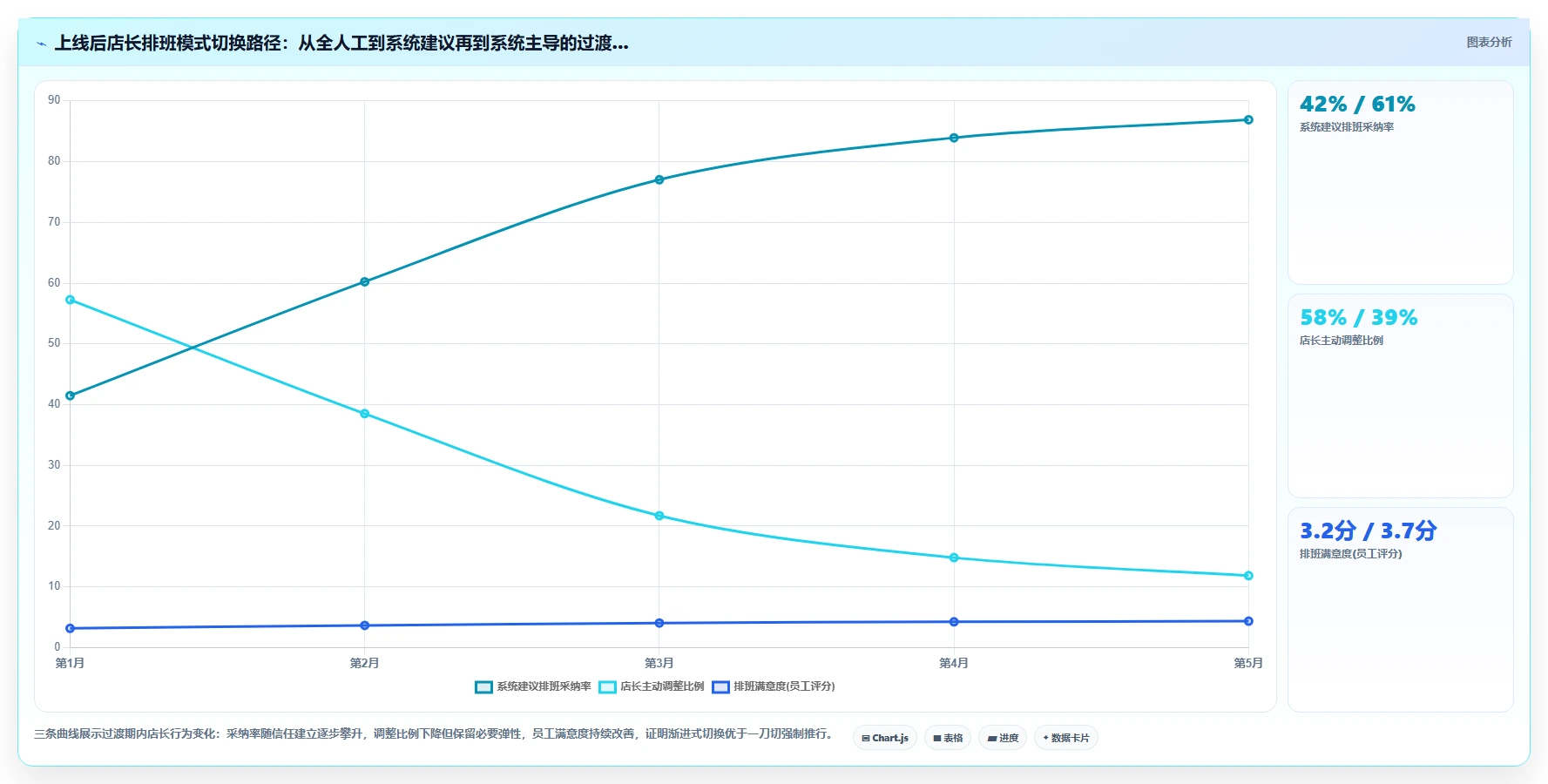Click the 50 y-axis tick label
Screen dimensions: 1548x784
point(54,343)
